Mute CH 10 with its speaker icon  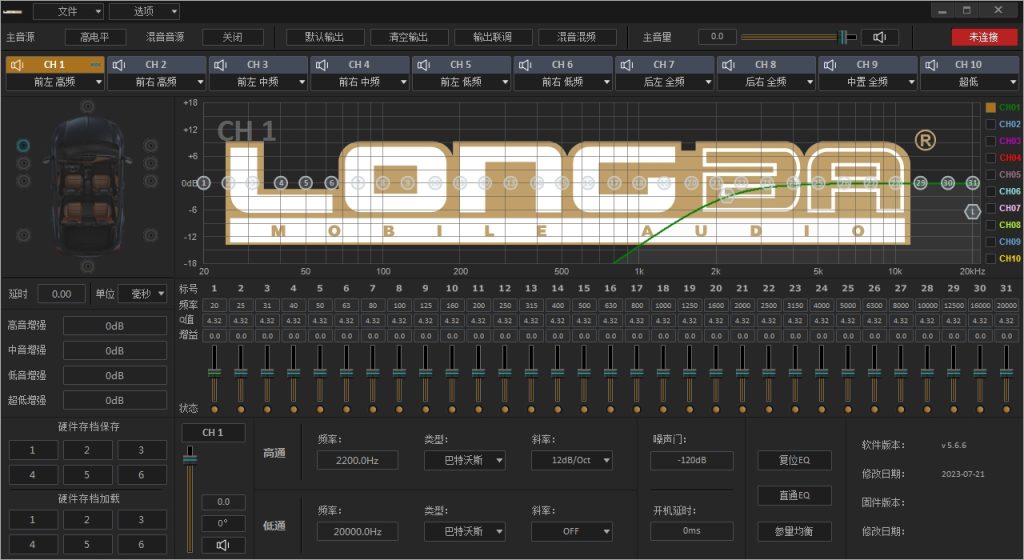tap(931, 65)
